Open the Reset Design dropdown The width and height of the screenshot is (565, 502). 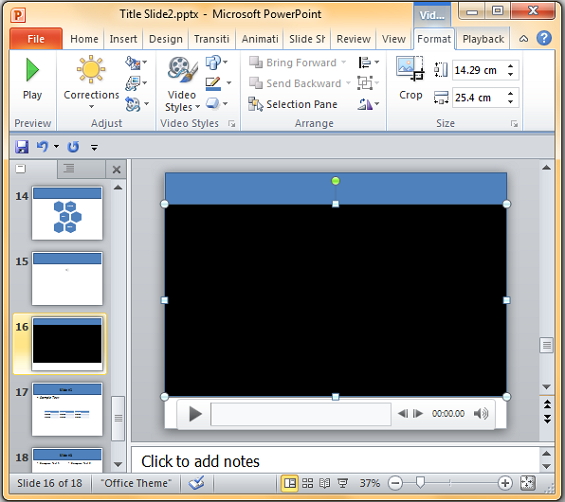click(x=136, y=104)
